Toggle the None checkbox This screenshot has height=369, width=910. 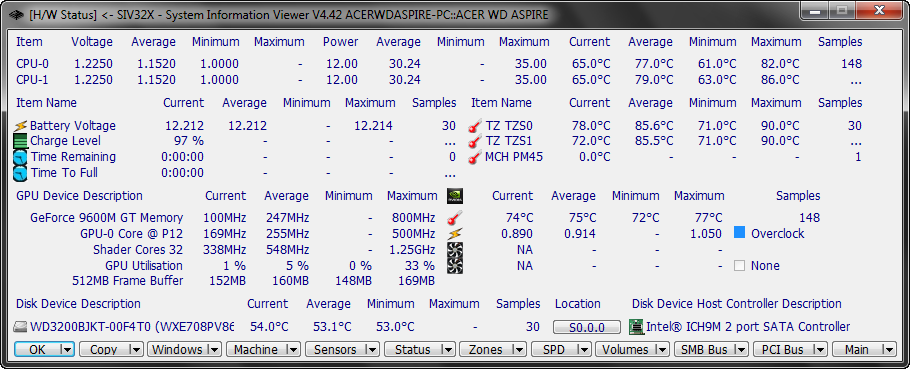point(739,266)
